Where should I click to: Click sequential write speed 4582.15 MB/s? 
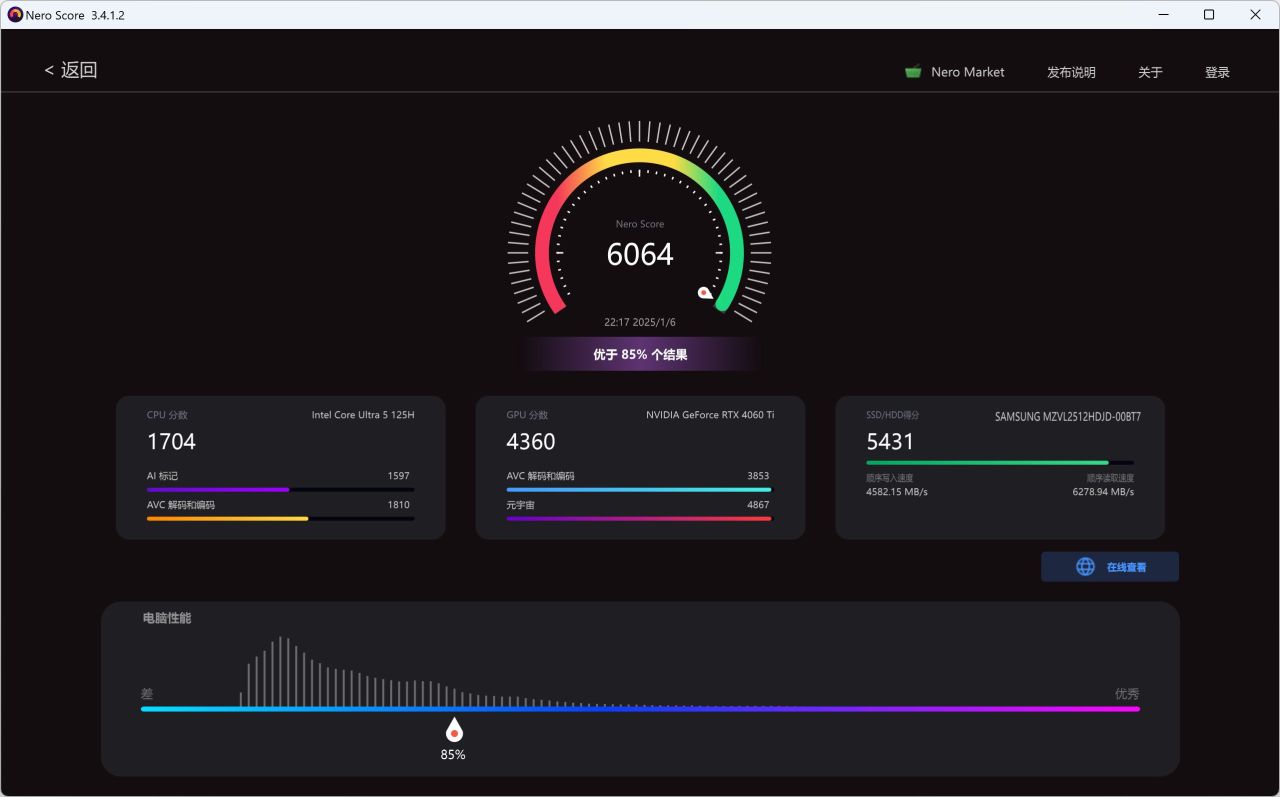[897, 492]
